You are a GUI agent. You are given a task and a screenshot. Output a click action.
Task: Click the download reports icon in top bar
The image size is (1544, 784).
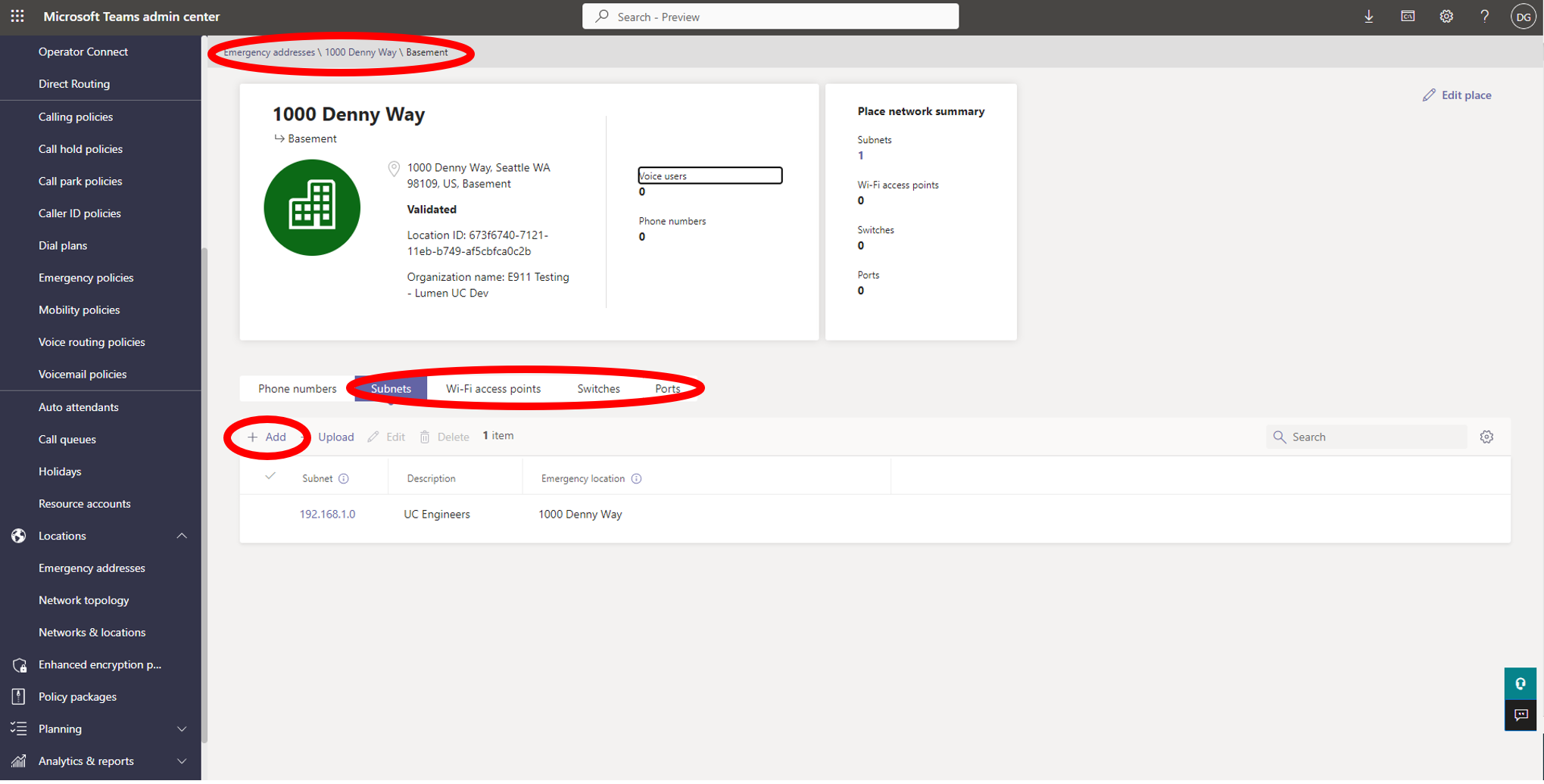[1369, 16]
